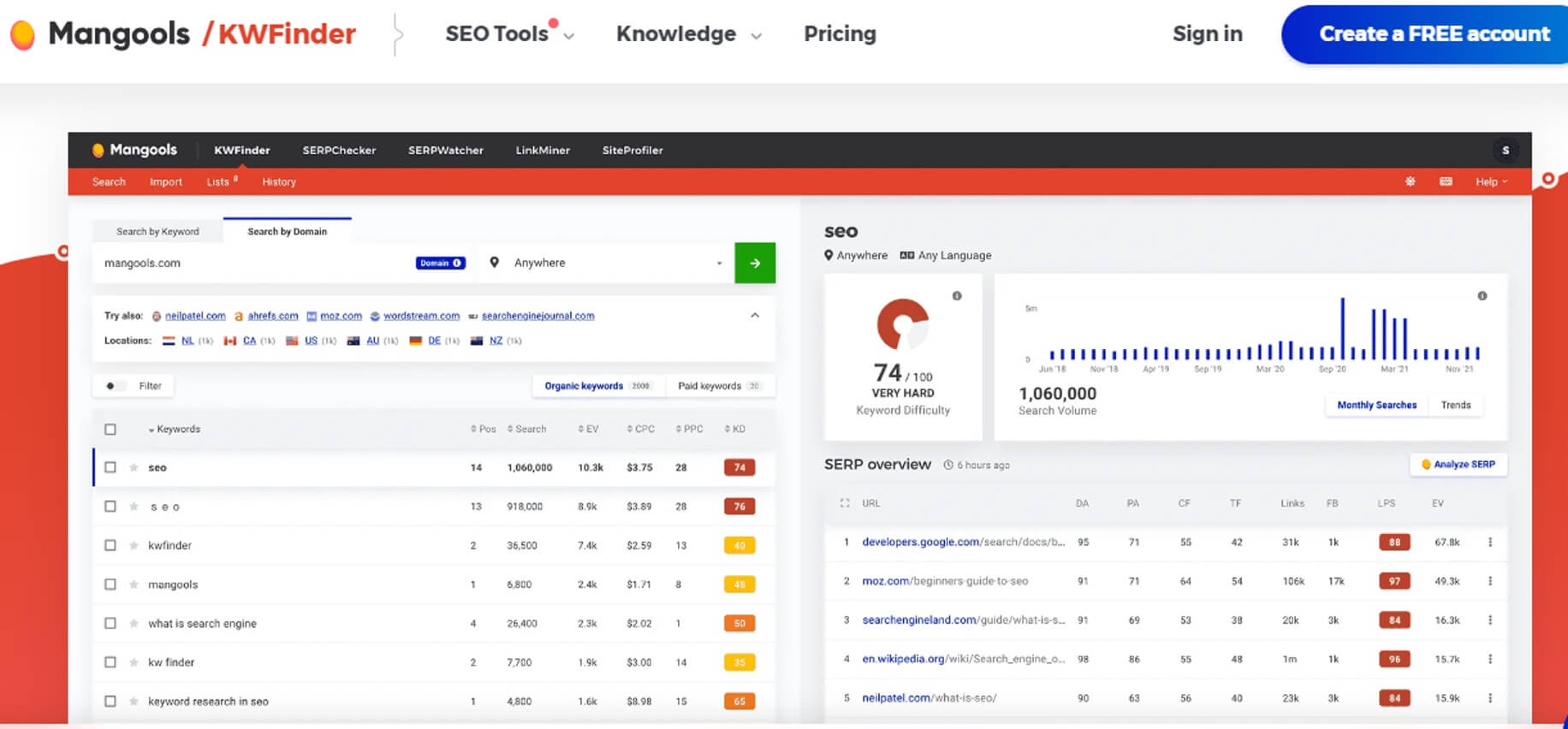Click the Analyze SERP button
Viewport: 1568px width, 729px height.
(x=1458, y=465)
